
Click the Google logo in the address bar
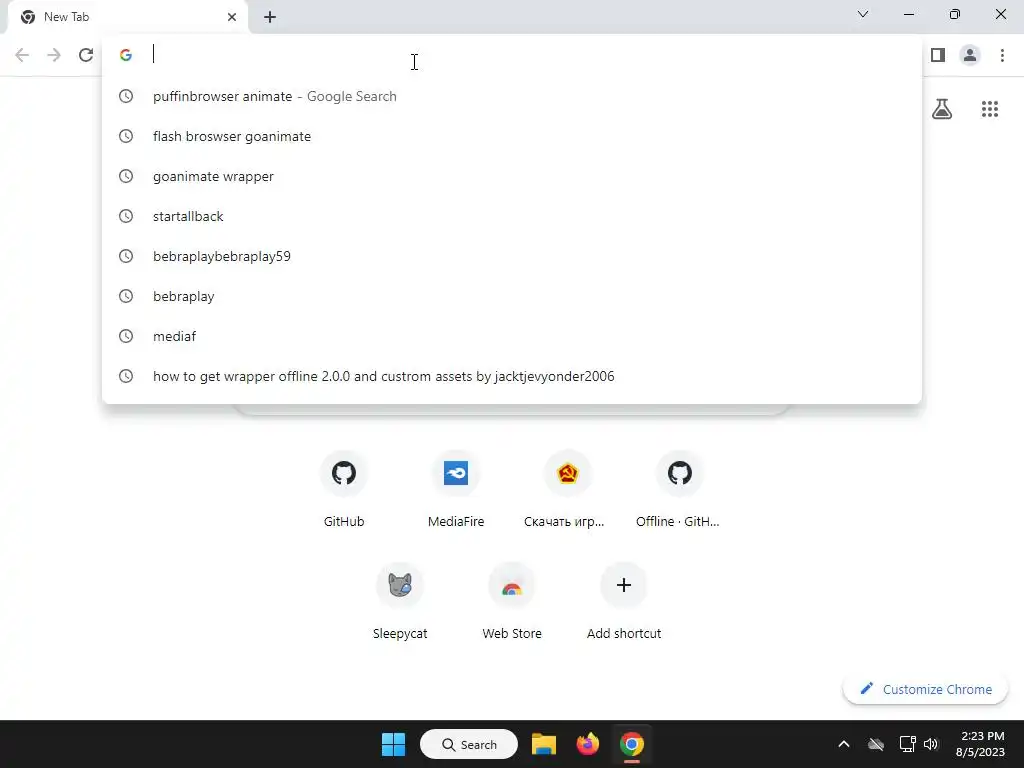coord(126,55)
